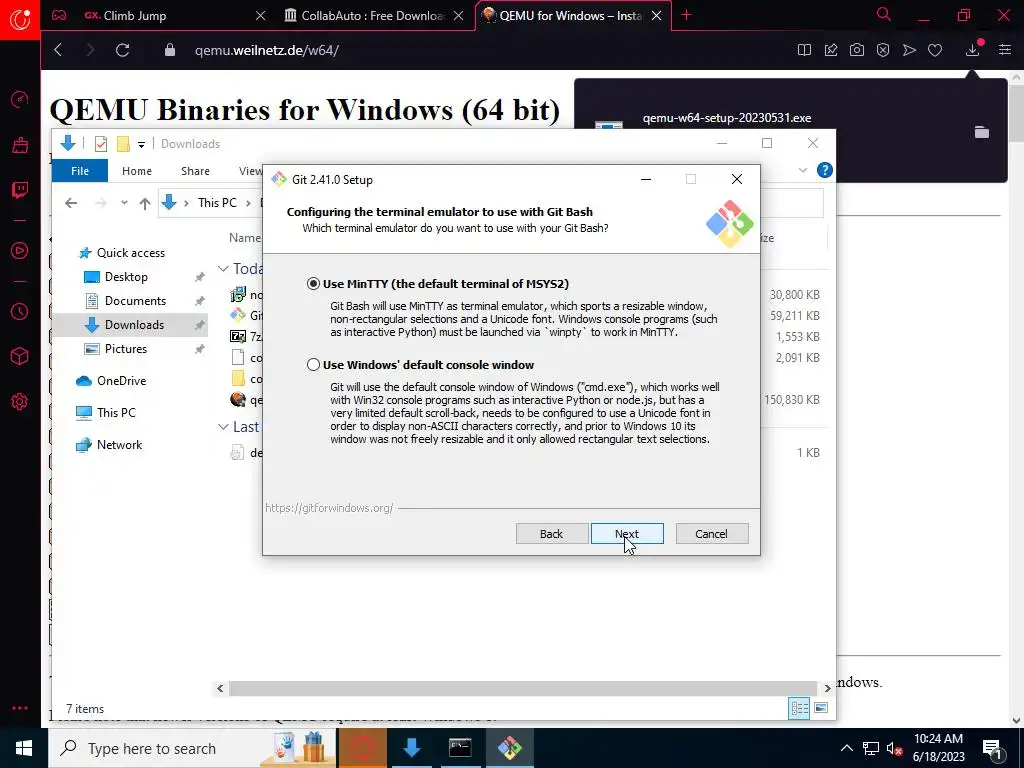Select This PC in navigation pane
The height and width of the screenshot is (768, 1024).
pyautogui.click(x=116, y=413)
